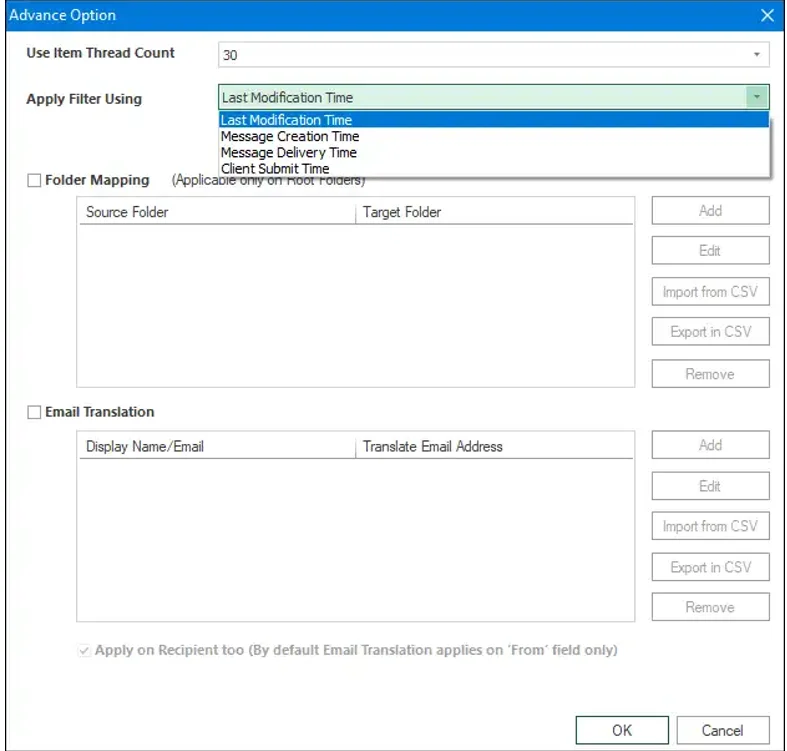Dismiss dialog using the Cancel button
The height and width of the screenshot is (751, 787).
pos(723,730)
